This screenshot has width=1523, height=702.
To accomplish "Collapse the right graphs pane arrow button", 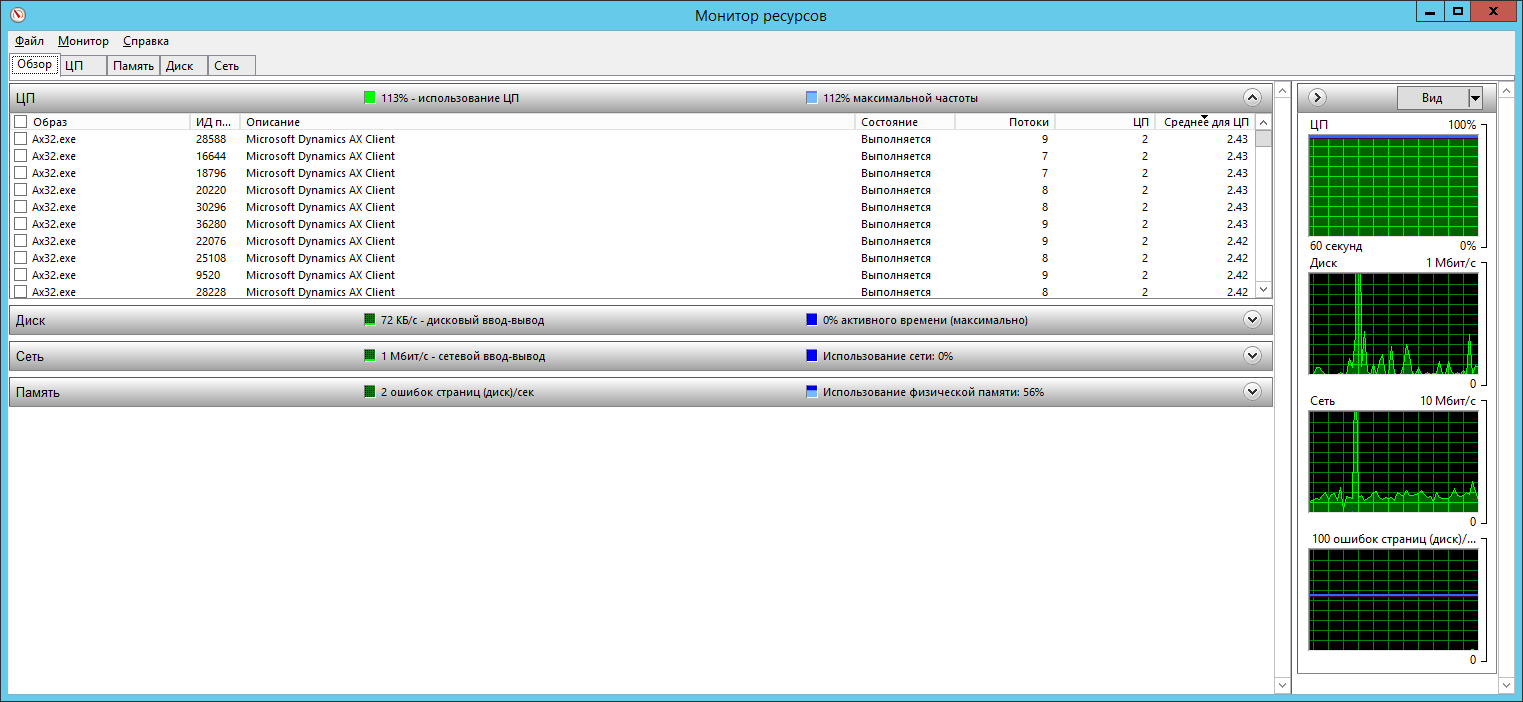I will (1317, 98).
